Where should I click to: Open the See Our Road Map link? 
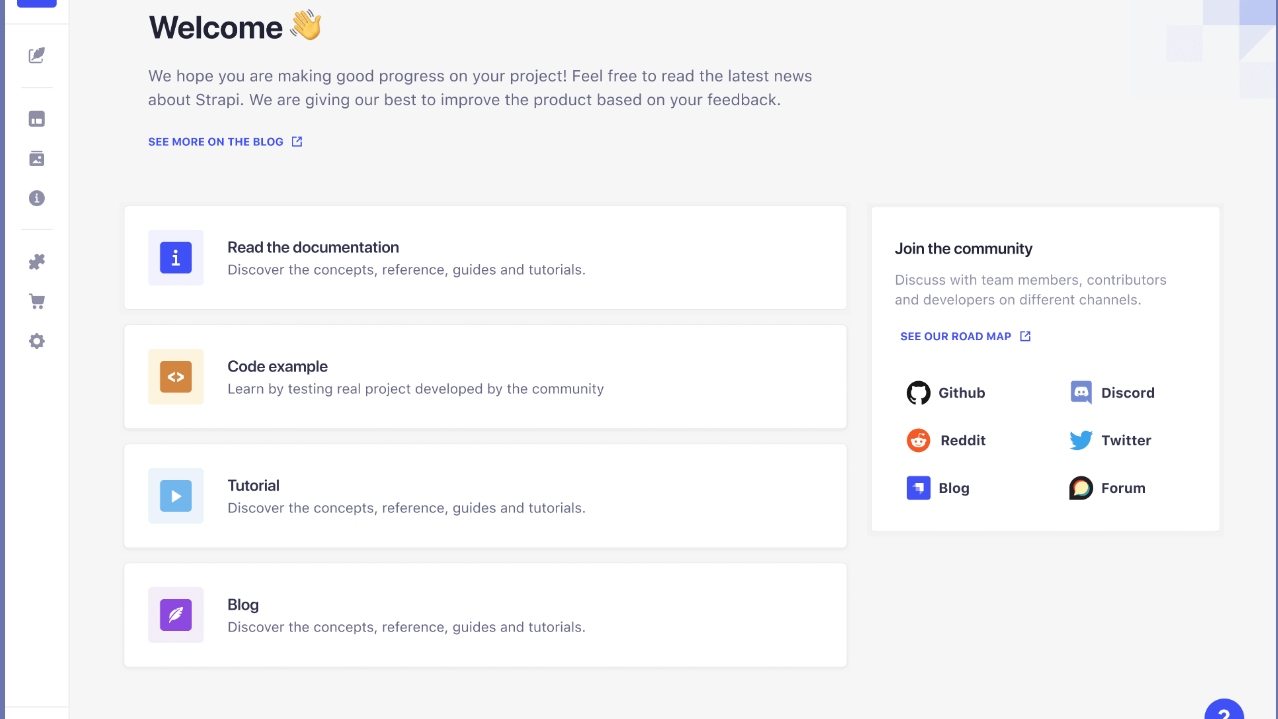[965, 337]
